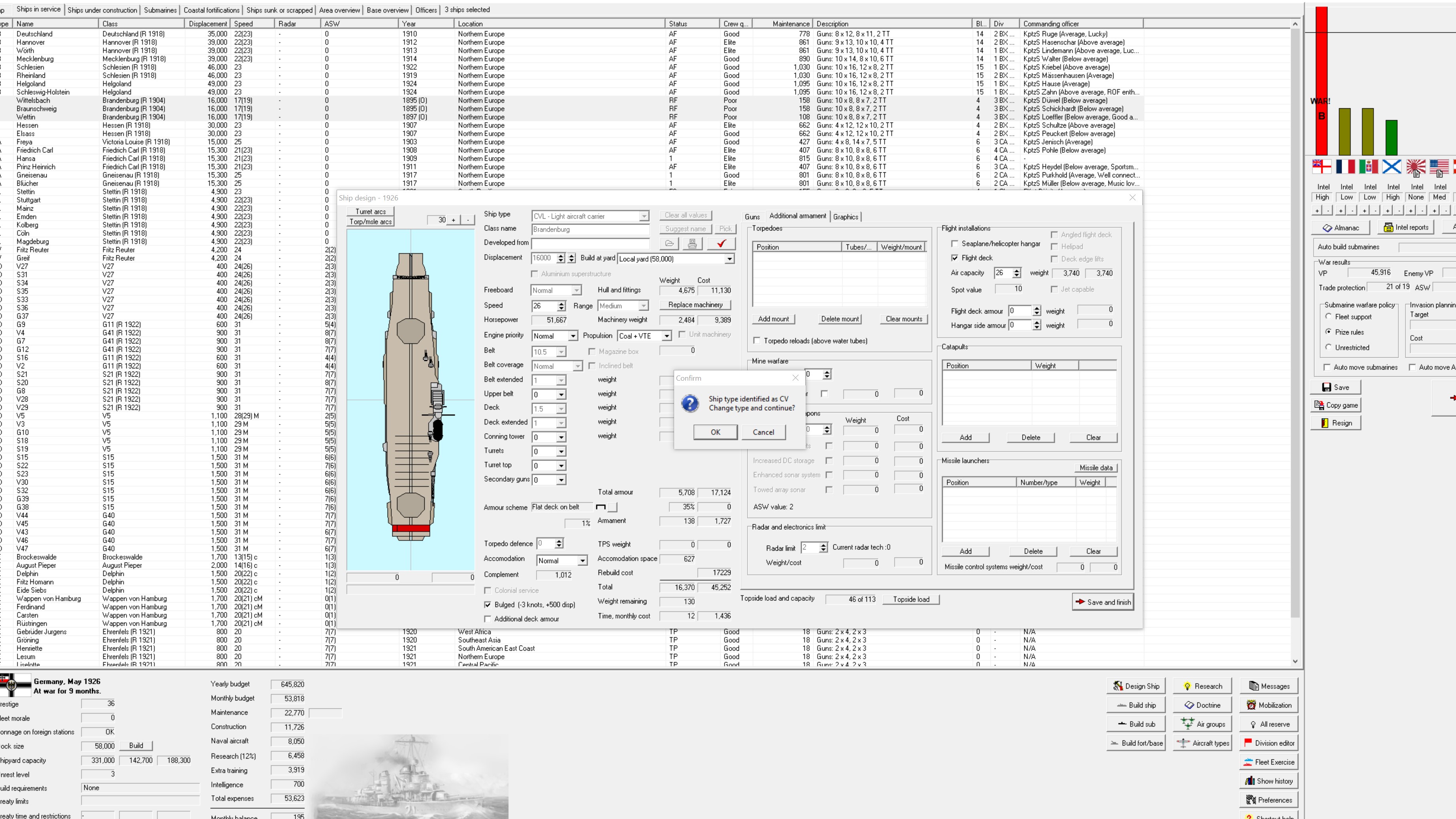
Task: Open the Secondary guns dropdown
Action: (561, 480)
